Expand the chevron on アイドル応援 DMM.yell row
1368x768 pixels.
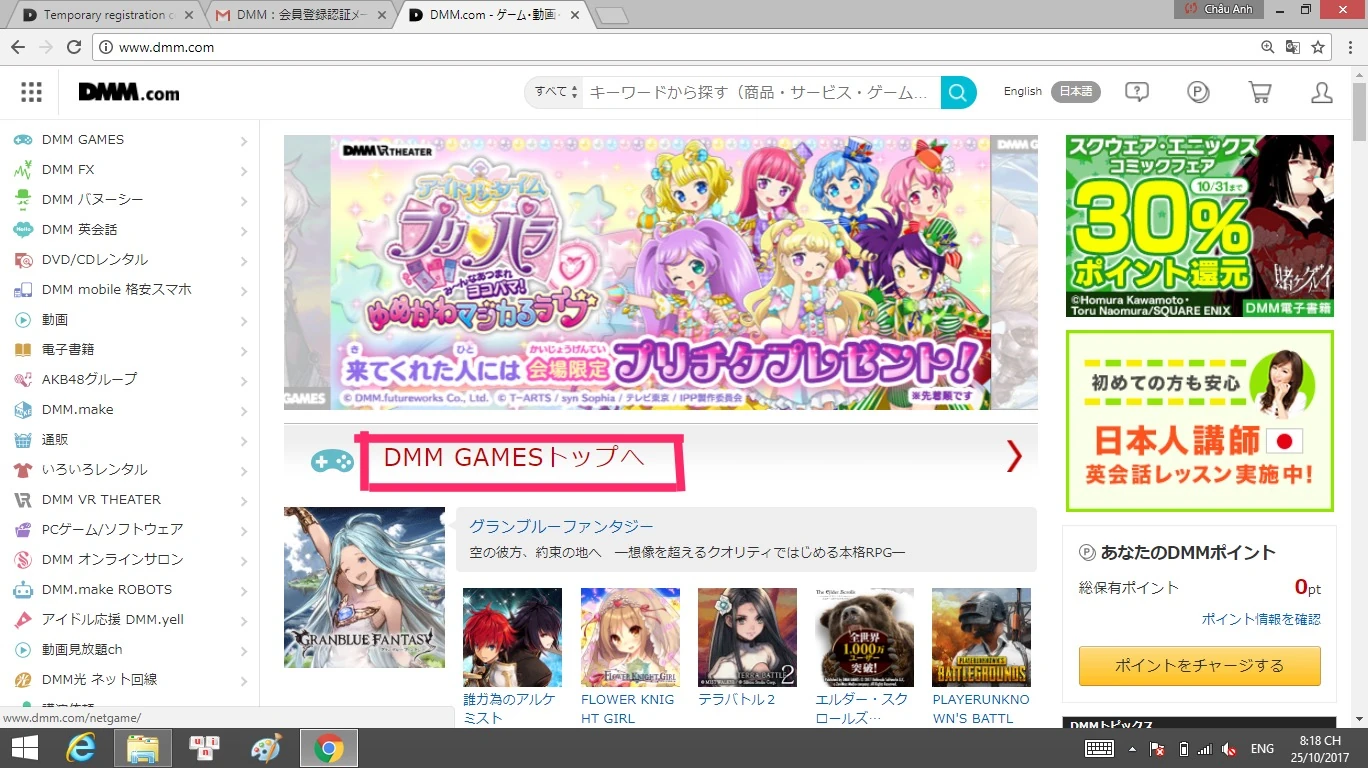tap(244, 621)
